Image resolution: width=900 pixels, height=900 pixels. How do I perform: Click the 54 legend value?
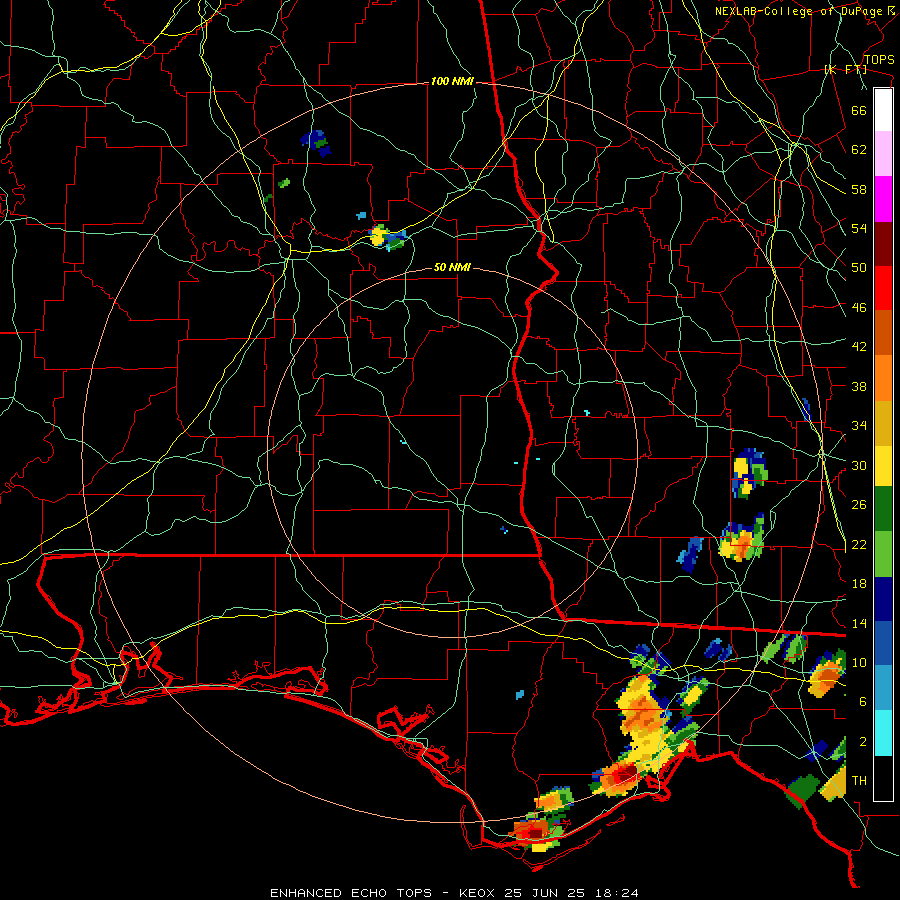[x=859, y=228]
